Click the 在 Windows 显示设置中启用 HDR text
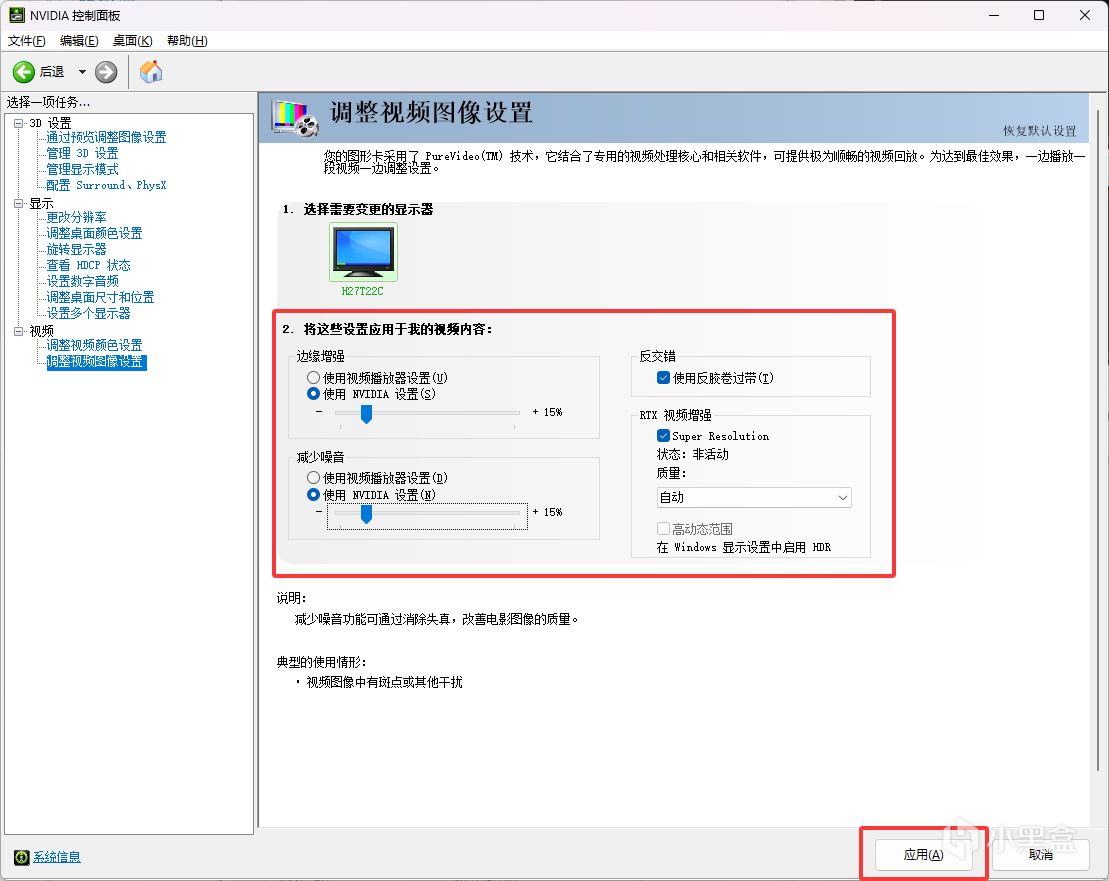 743,547
